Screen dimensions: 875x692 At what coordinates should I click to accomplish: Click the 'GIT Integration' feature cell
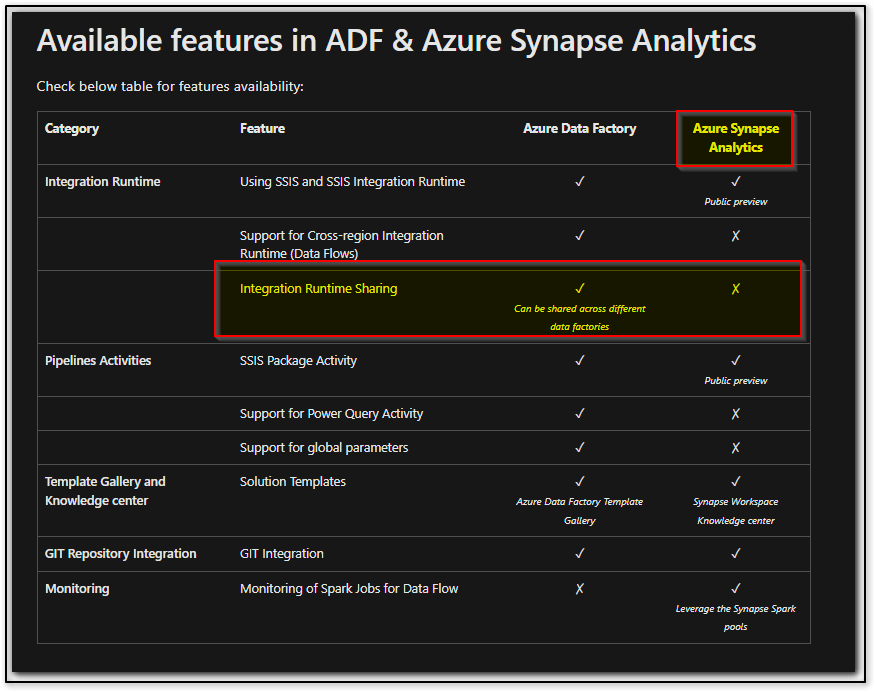282,554
